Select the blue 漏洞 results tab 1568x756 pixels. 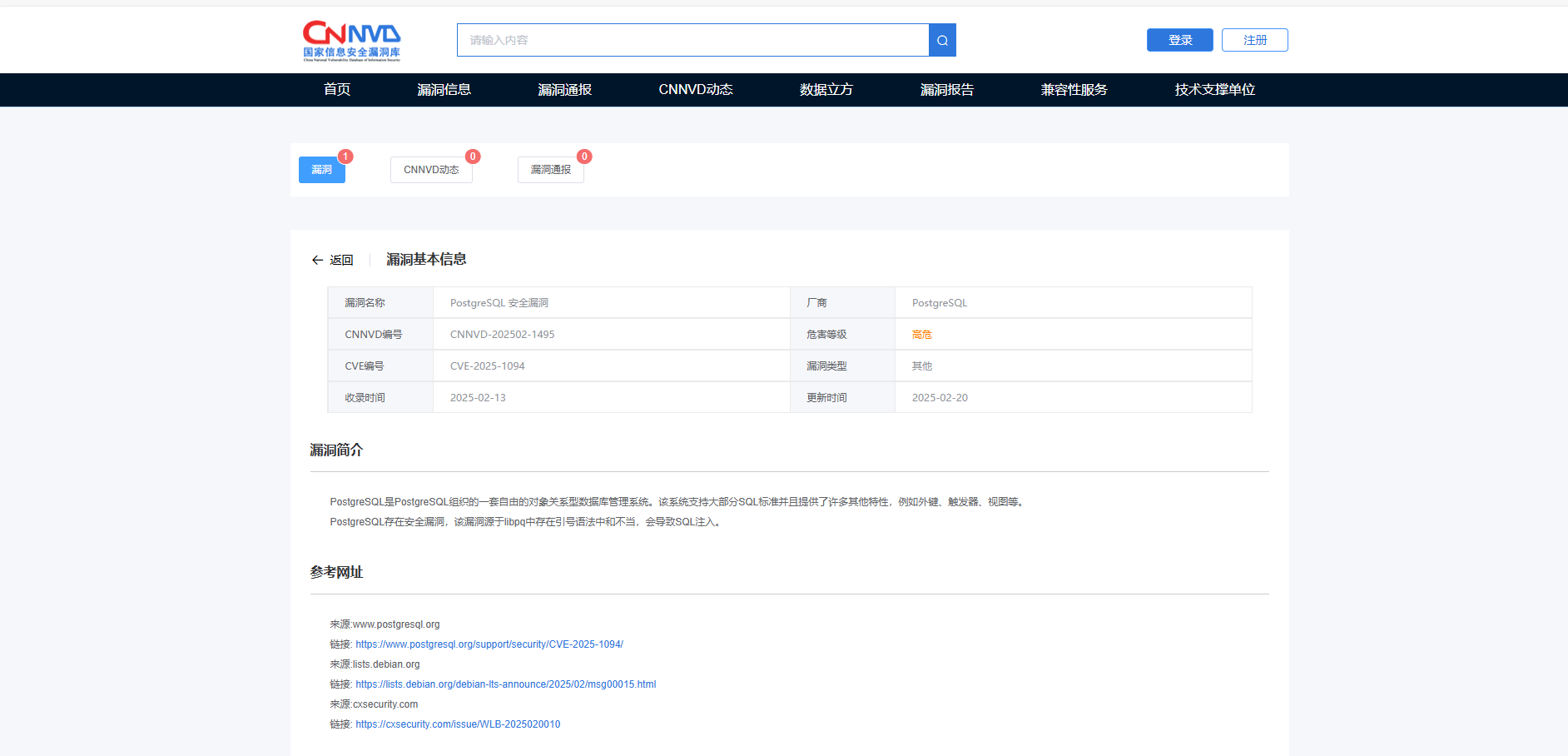pyautogui.click(x=321, y=170)
